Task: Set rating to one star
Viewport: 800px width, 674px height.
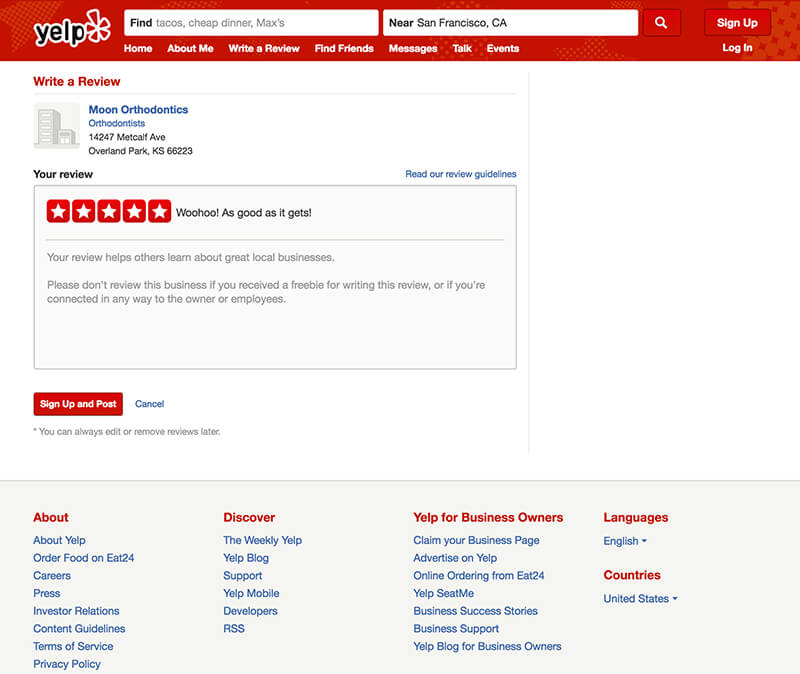Action: (x=58, y=211)
